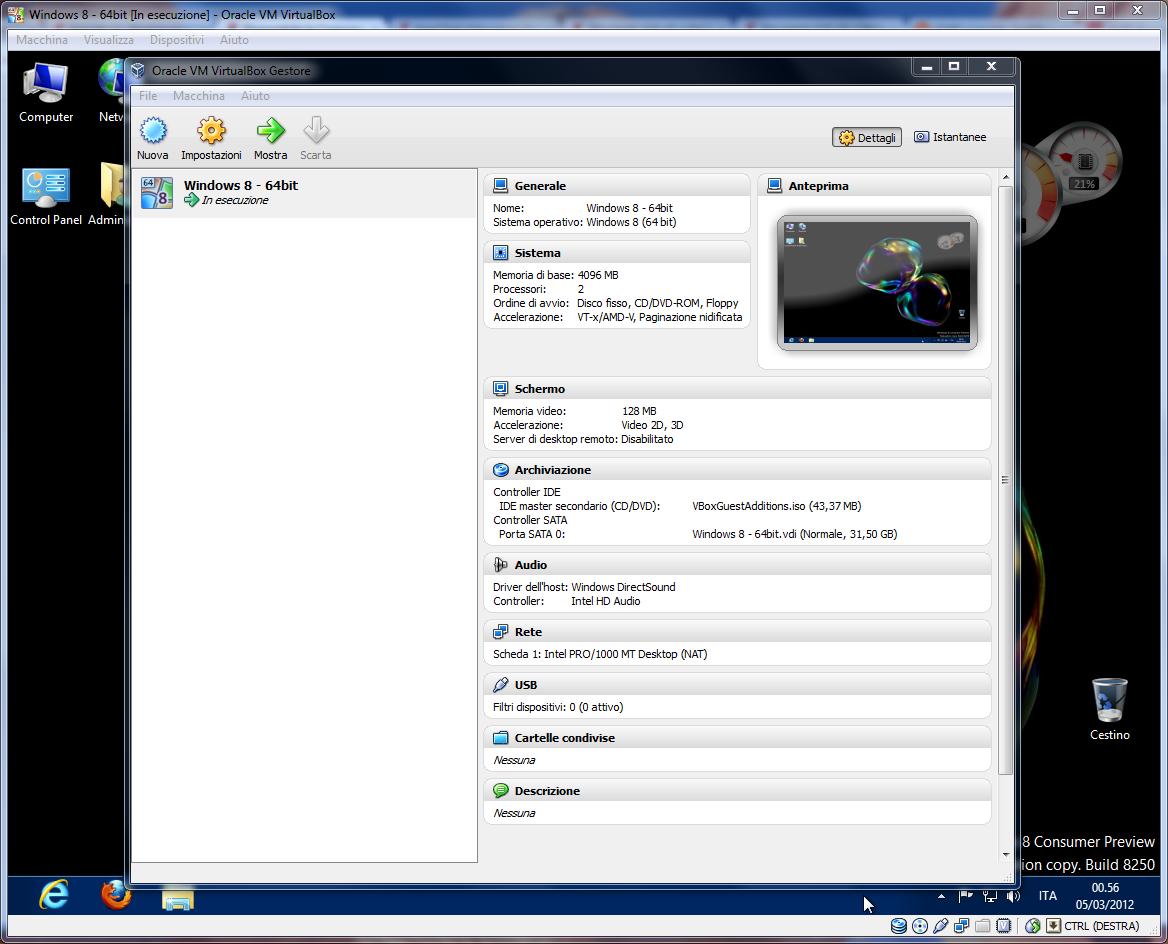Click hard disk activity indicator in status bar
1168x944 pixels.
coord(899,926)
